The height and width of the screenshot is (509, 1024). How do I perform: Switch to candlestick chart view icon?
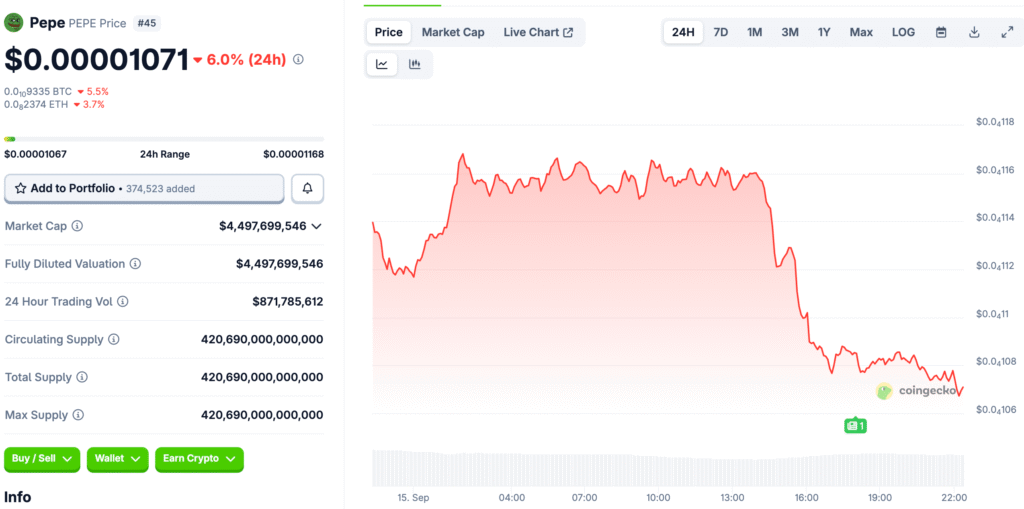415,64
